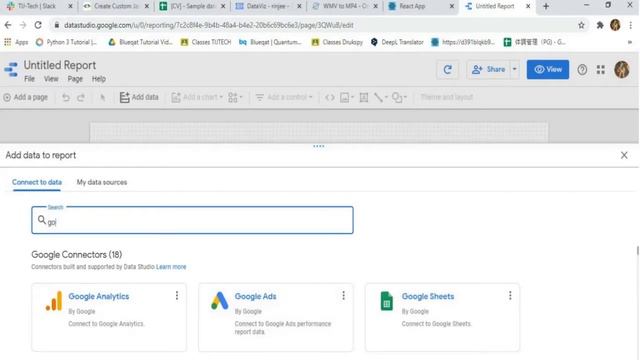The image size is (640, 360).
Task: Click the blue View button
Action: coord(548,69)
